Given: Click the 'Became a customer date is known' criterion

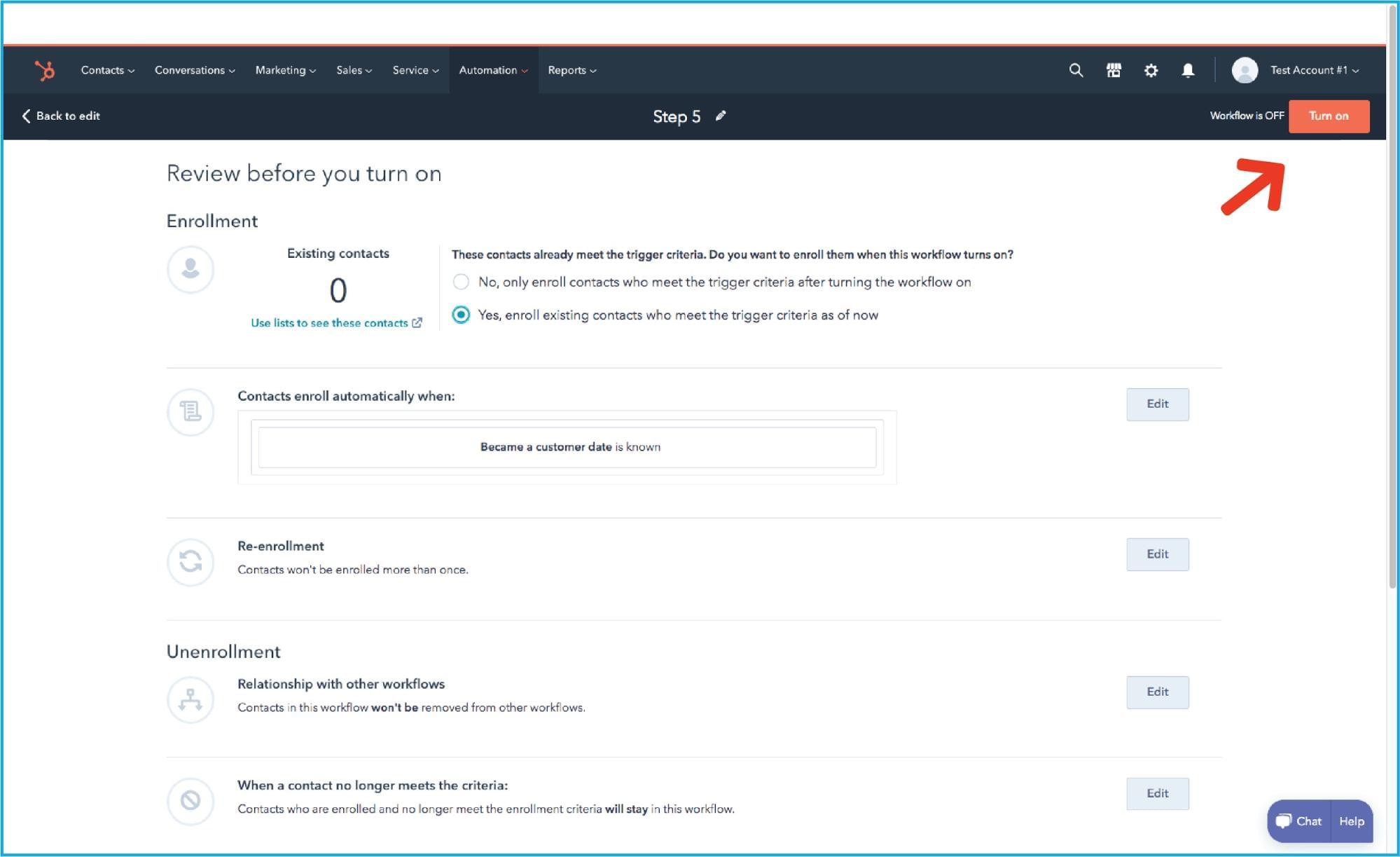Looking at the screenshot, I should [x=567, y=447].
